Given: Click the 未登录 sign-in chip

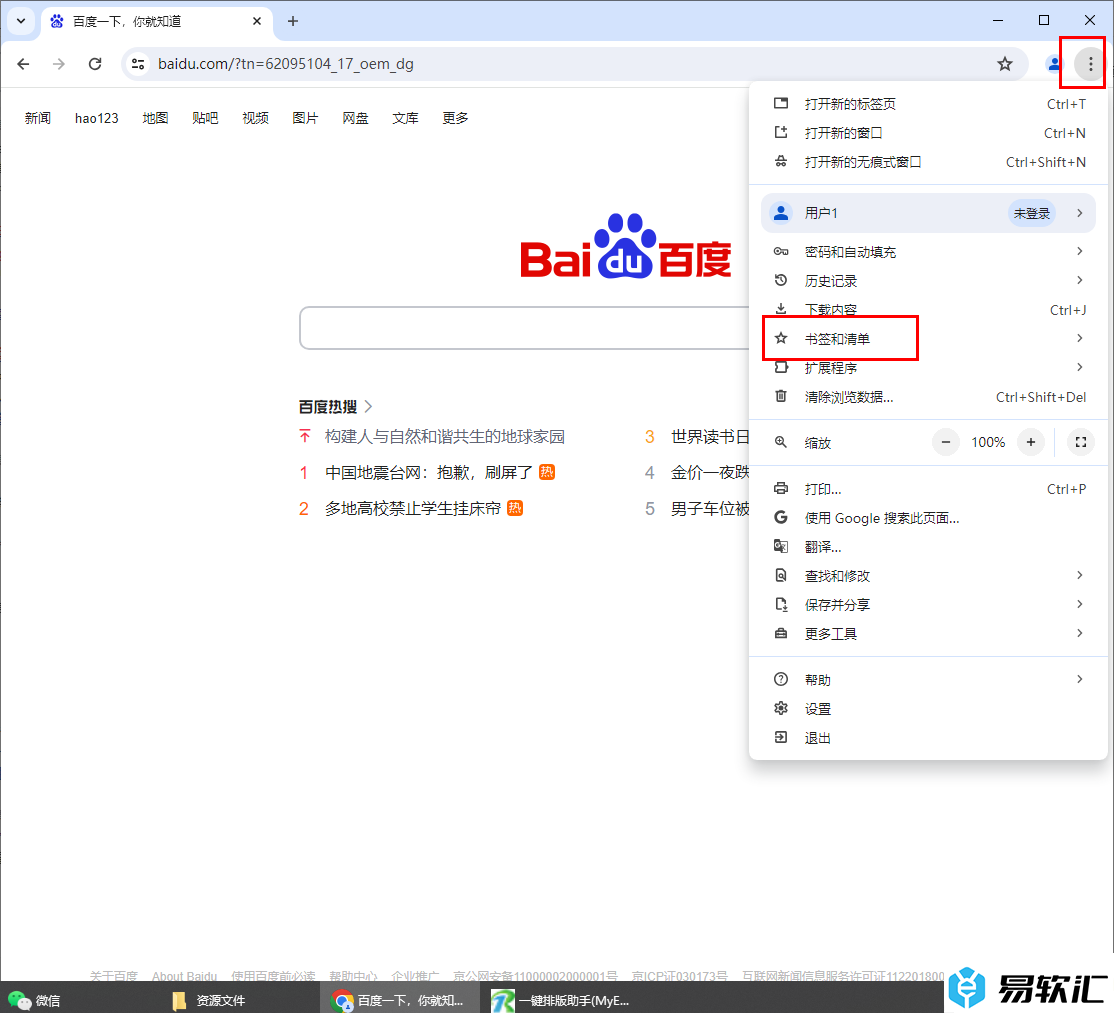Looking at the screenshot, I should [x=1032, y=213].
